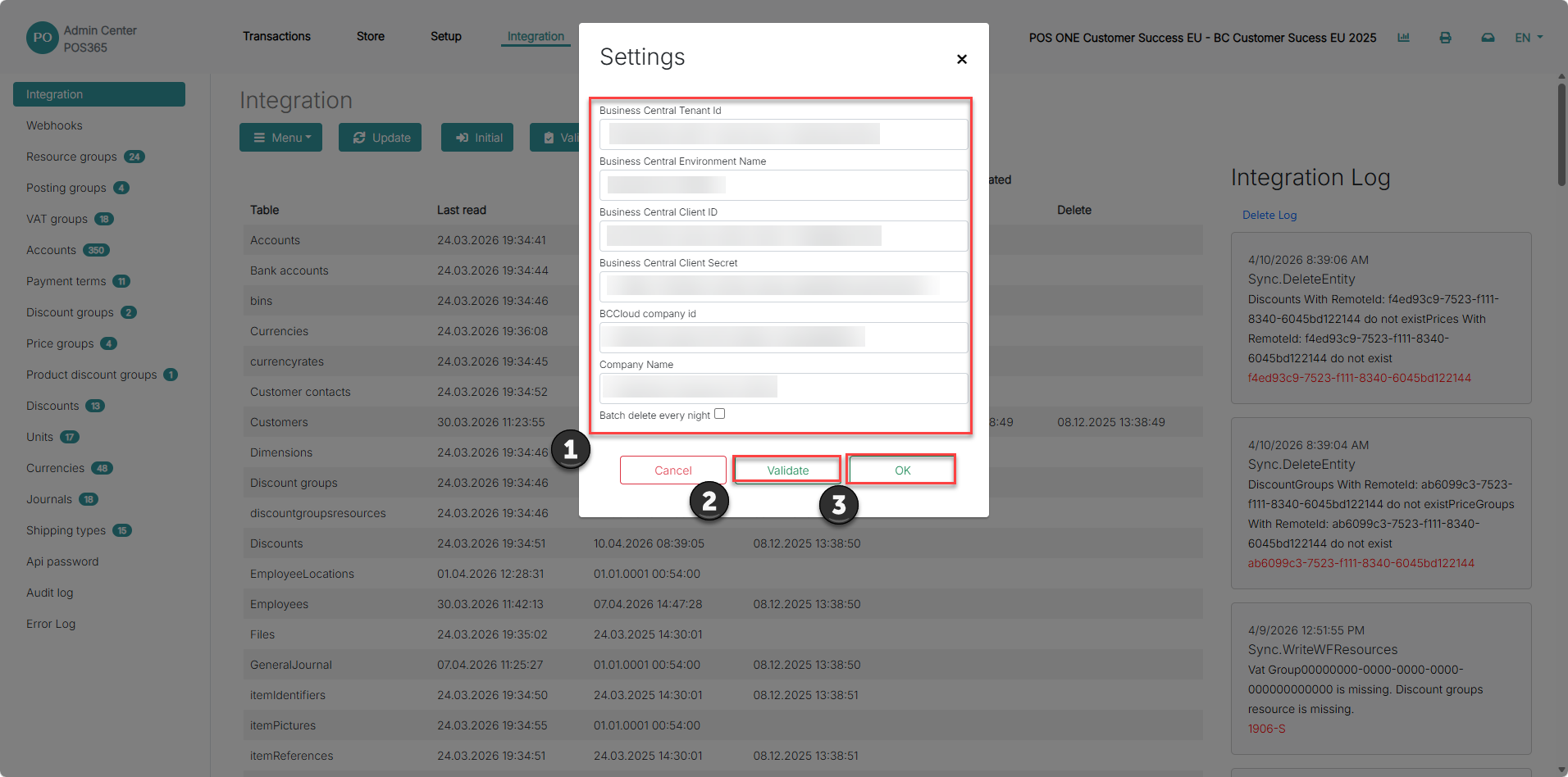The height and width of the screenshot is (777, 1568).
Task: Click red ID link ab6099c3 in log
Action: (x=1361, y=563)
